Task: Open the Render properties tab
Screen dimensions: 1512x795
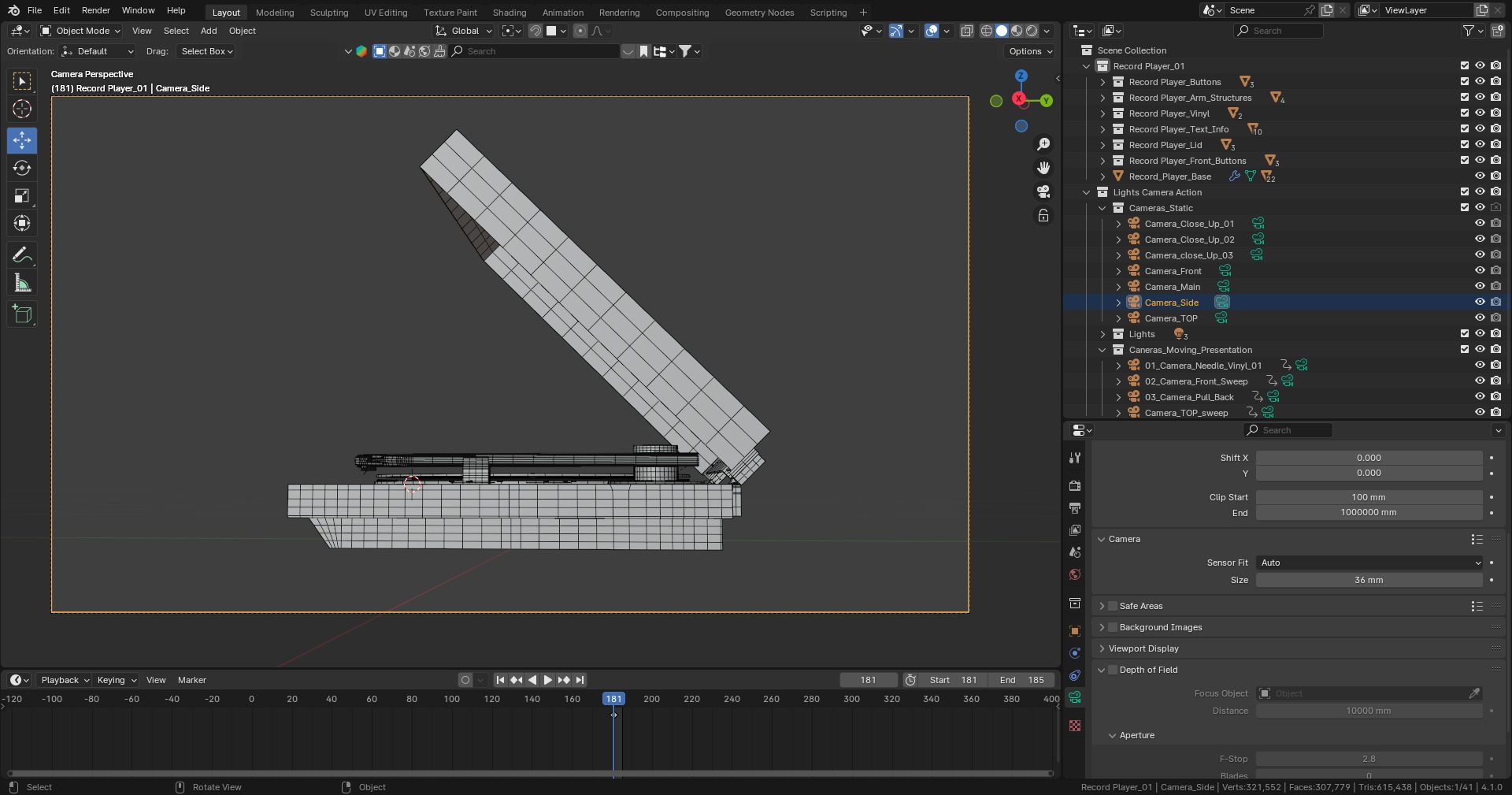Action: (1075, 486)
